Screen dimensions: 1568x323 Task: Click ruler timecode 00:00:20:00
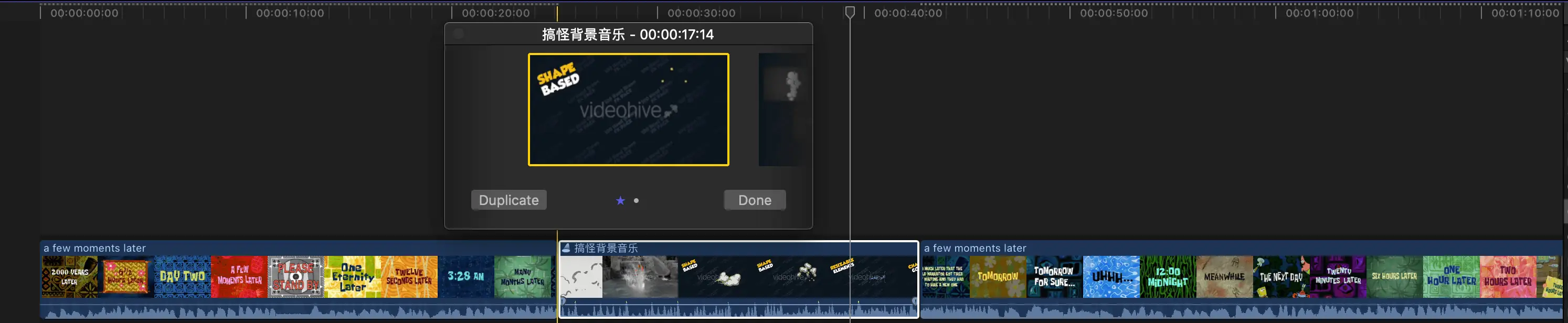pos(495,13)
